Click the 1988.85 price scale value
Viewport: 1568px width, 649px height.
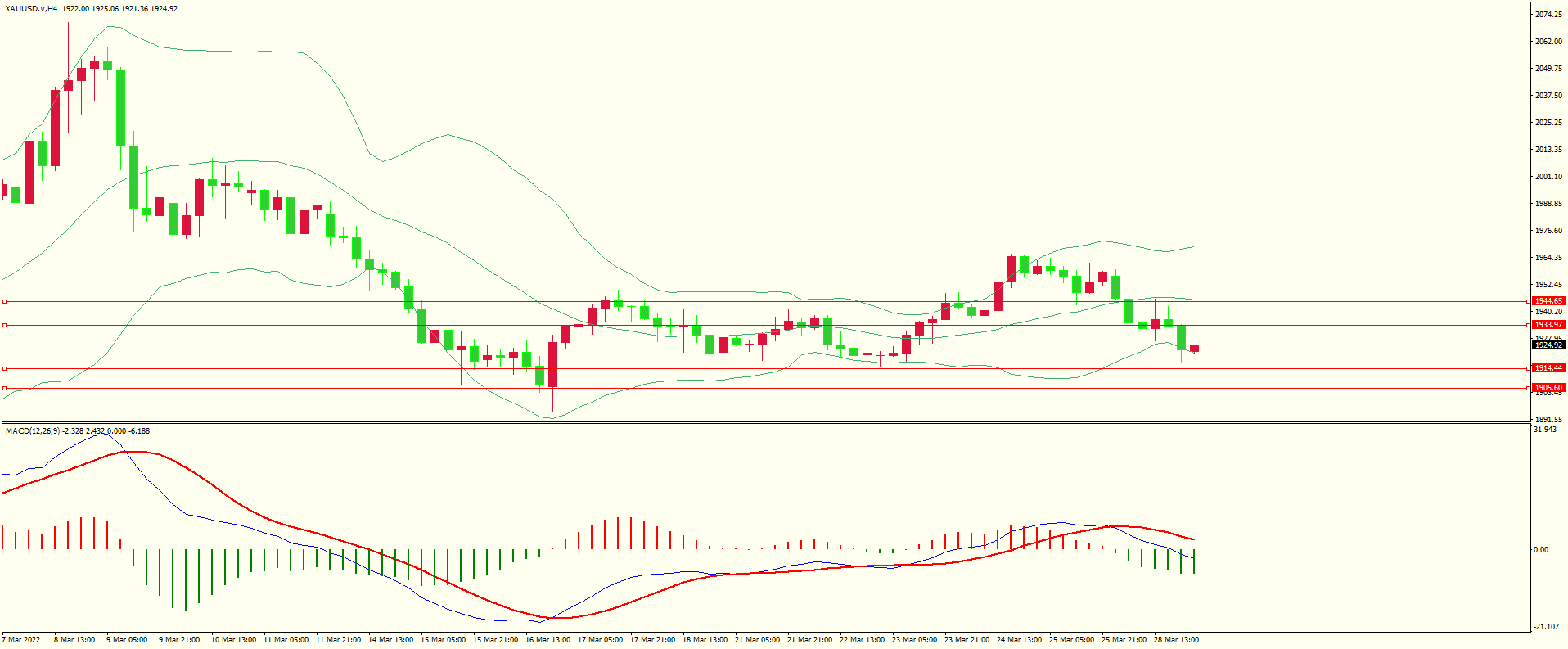click(1548, 204)
